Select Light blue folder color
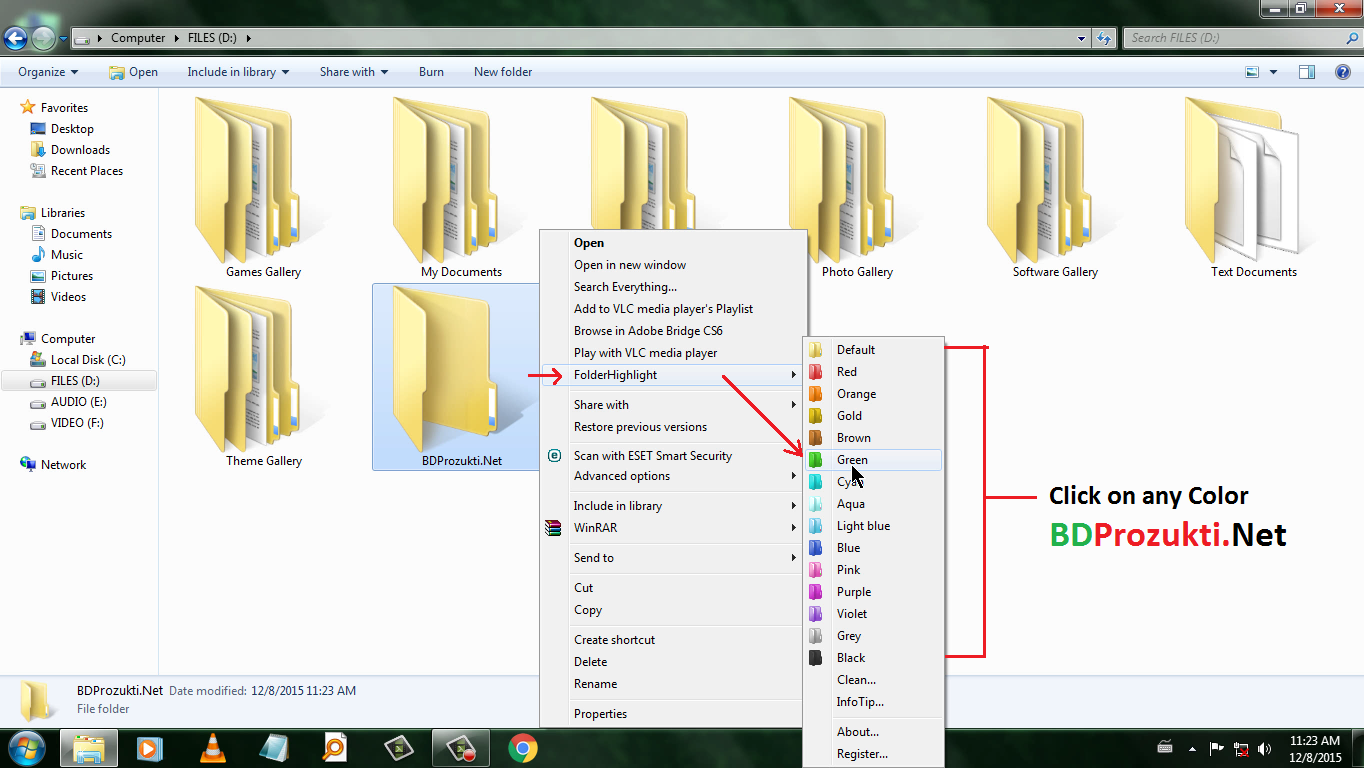1364x768 pixels. [x=873, y=526]
